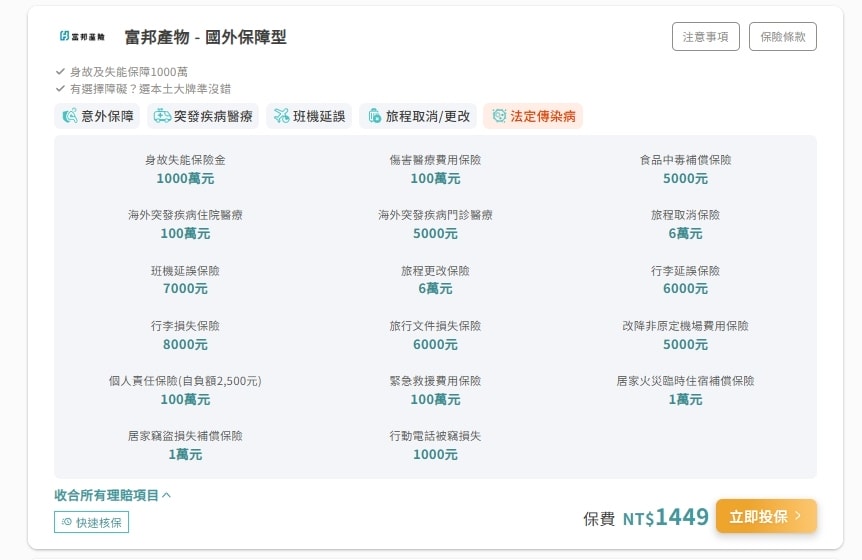Click the 班機延誤 airplane icon
The image size is (862, 560).
click(281, 116)
